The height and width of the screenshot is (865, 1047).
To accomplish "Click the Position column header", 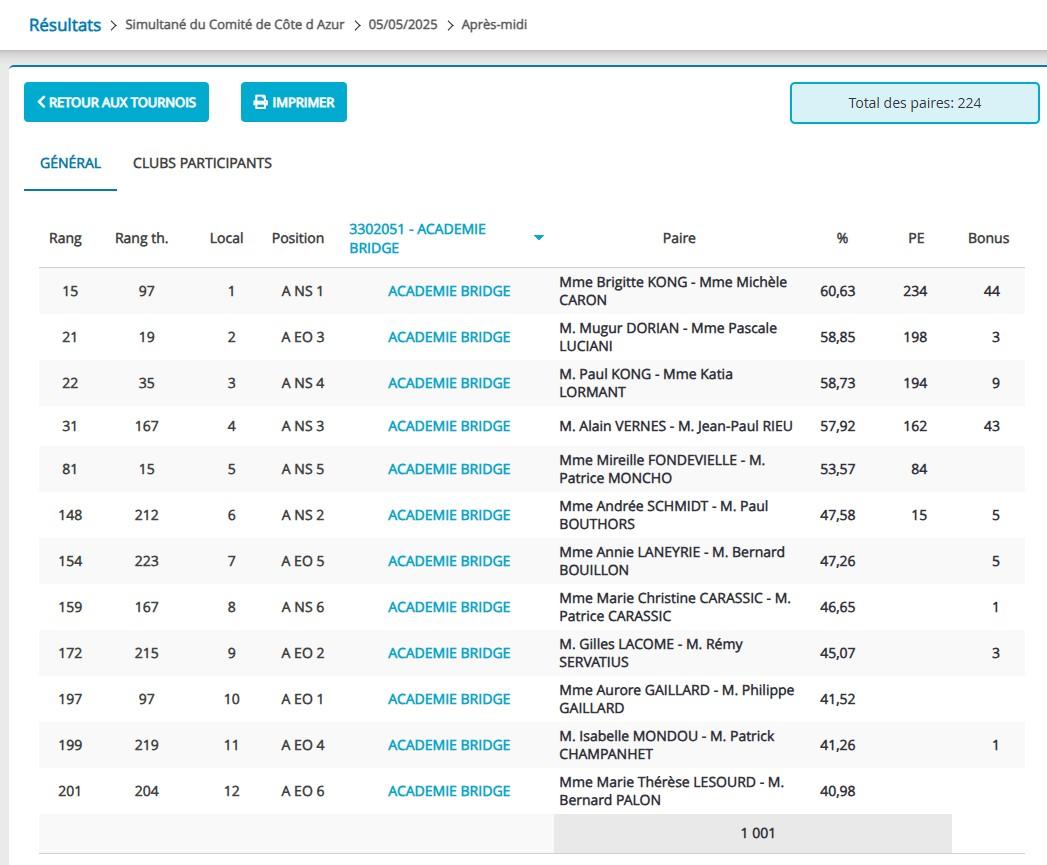I will [x=298, y=238].
